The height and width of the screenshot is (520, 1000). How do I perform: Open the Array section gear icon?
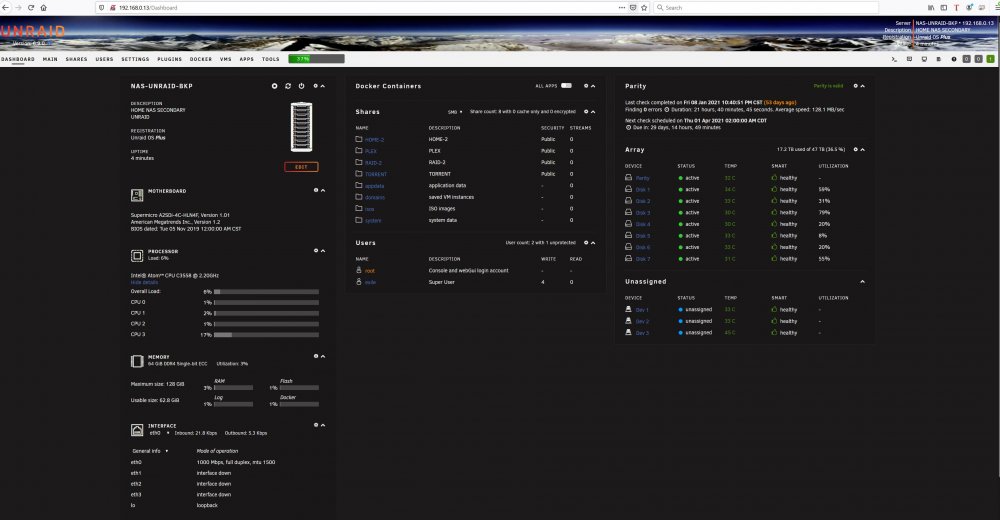(x=856, y=150)
